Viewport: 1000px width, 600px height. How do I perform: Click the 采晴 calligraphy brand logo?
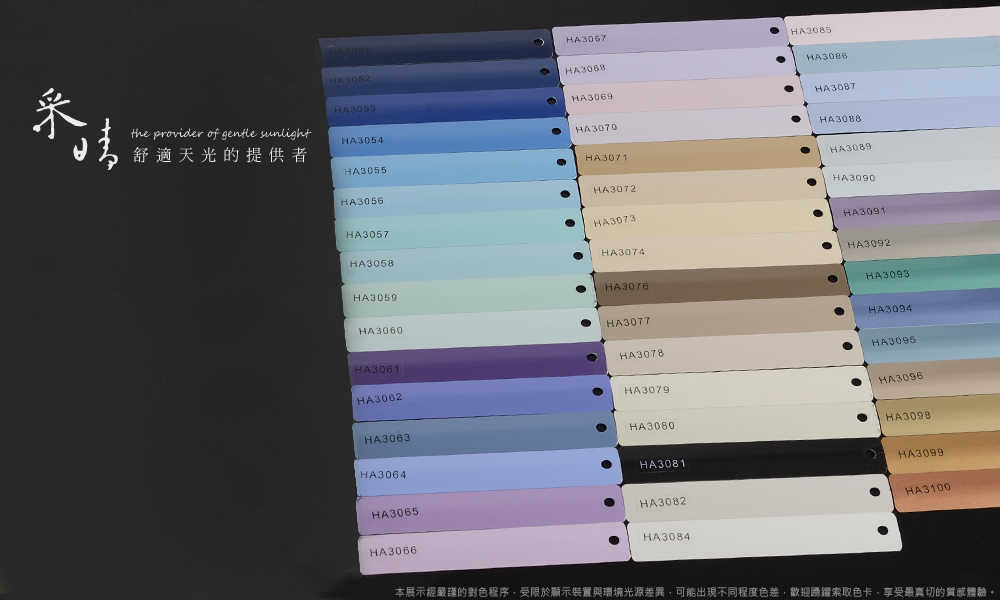tap(73, 130)
